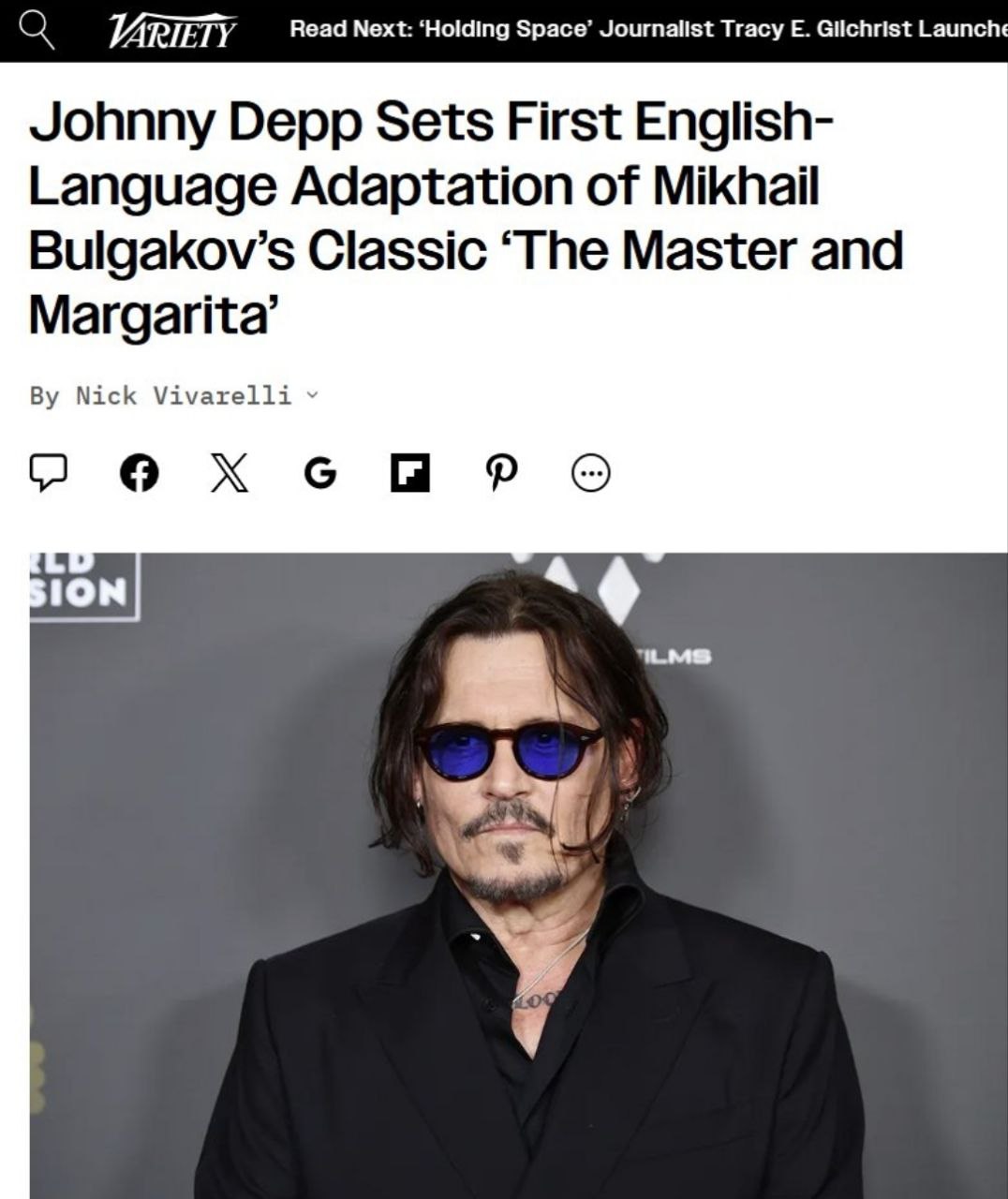
Task: Click the 'Read Next:' label
Action: (x=353, y=29)
